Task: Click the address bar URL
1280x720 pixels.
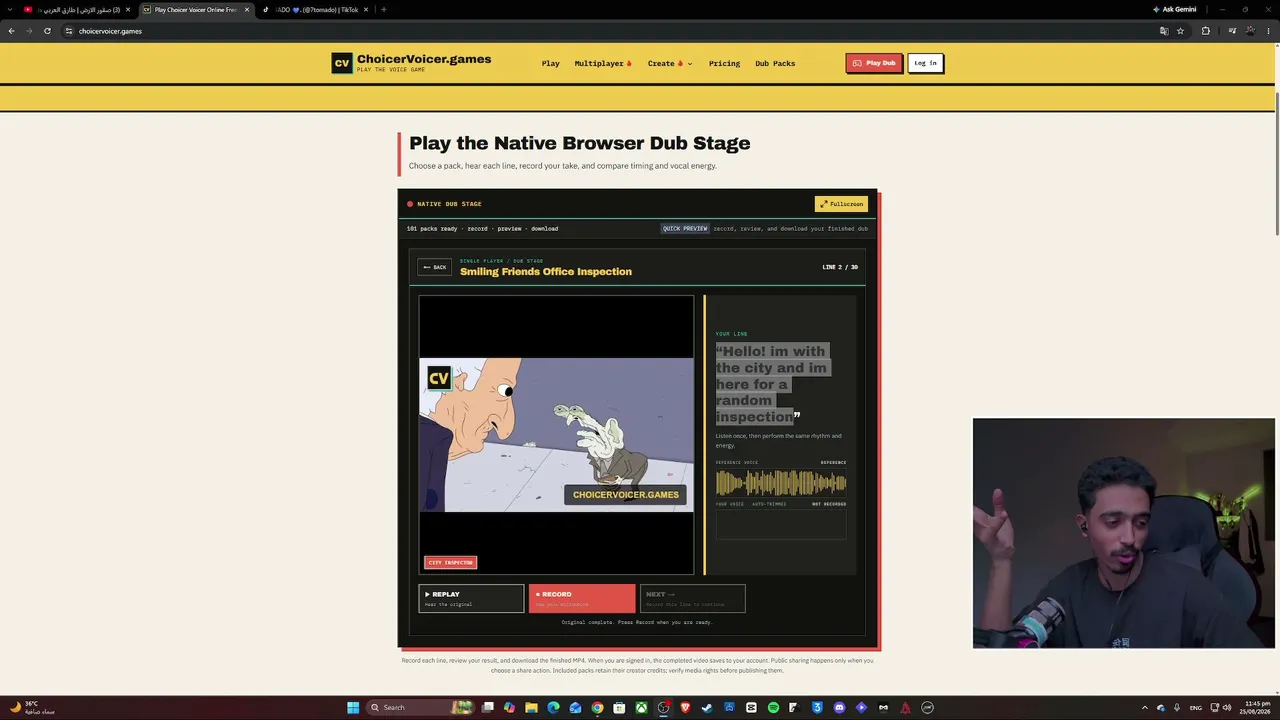Action: 110,31
